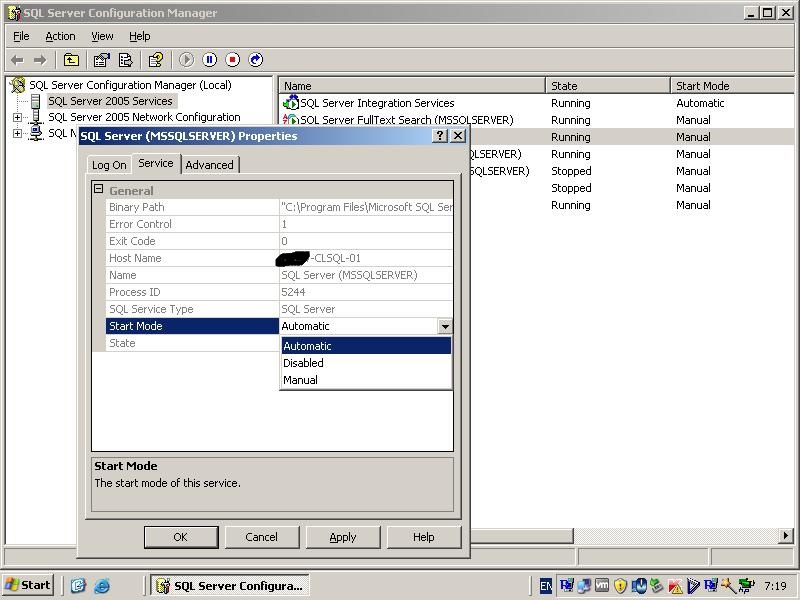Click the Pause Service toolbar icon
This screenshot has height=600, width=800.
210,60
